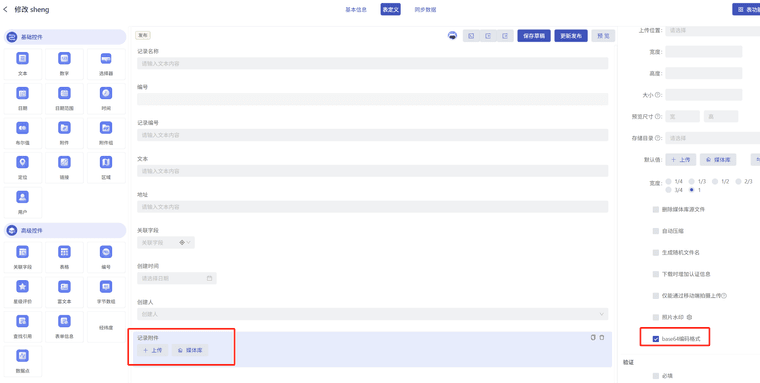Viewport: 760px width, 383px height.
Task: Click 媒体库 button under 记录附件
Action: coord(190,350)
